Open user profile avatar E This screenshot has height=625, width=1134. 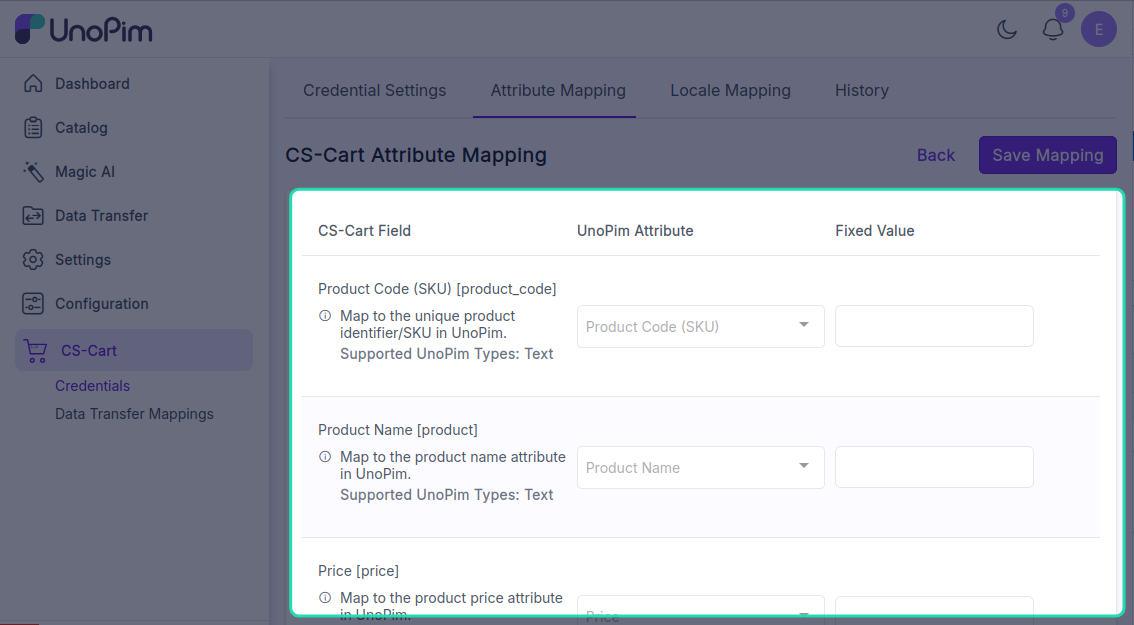[1099, 30]
